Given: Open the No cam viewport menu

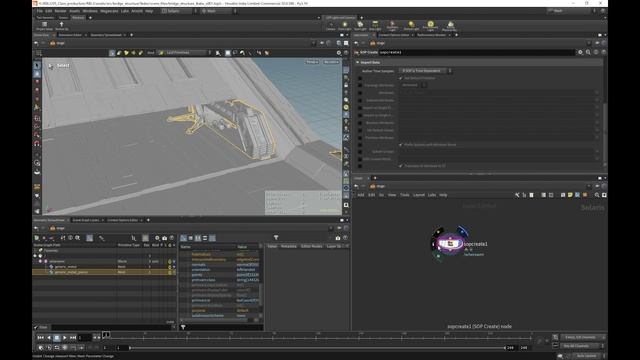Looking at the screenshot, I should point(331,62).
